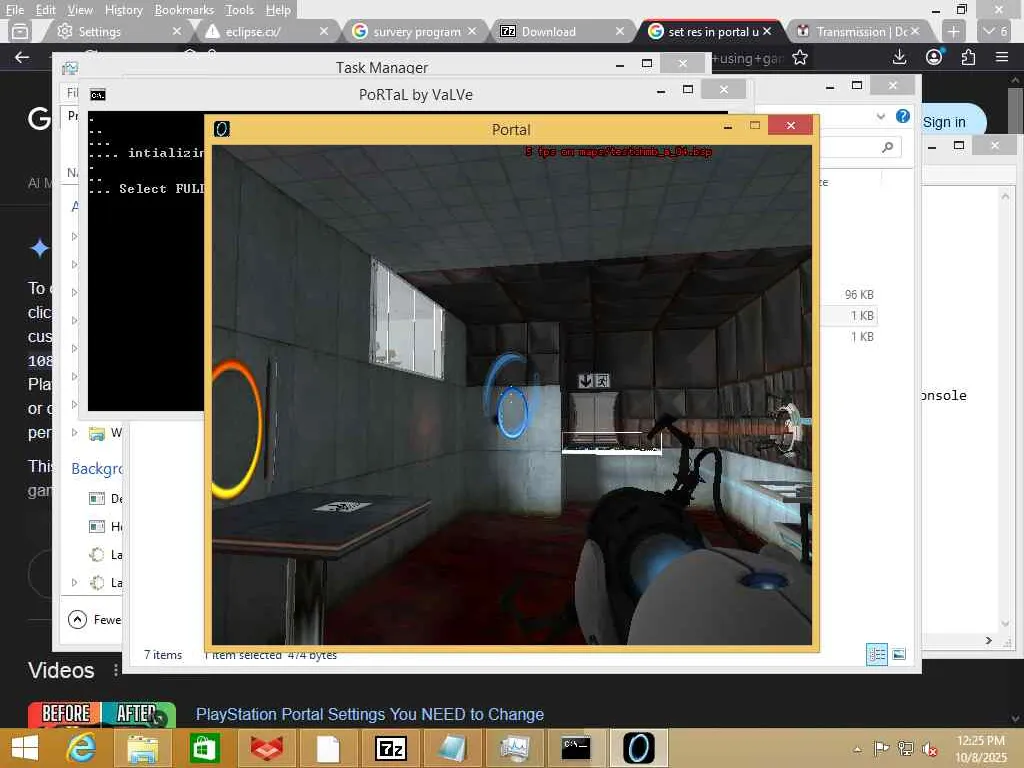1024x768 pixels.
Task: Open a new browser tab
Action: pyautogui.click(x=953, y=31)
